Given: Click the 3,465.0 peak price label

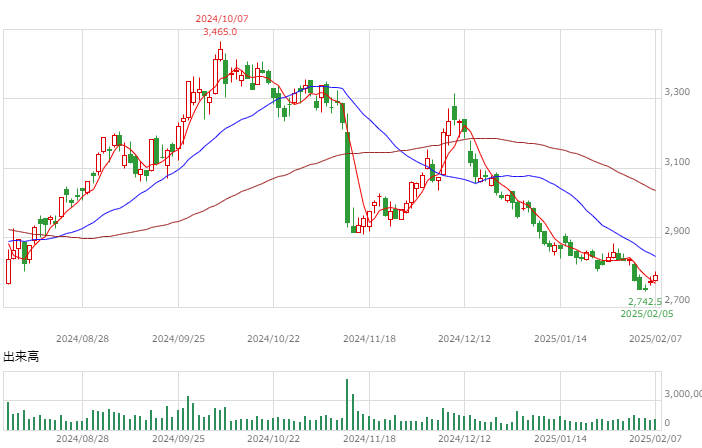Looking at the screenshot, I should pos(220,32).
